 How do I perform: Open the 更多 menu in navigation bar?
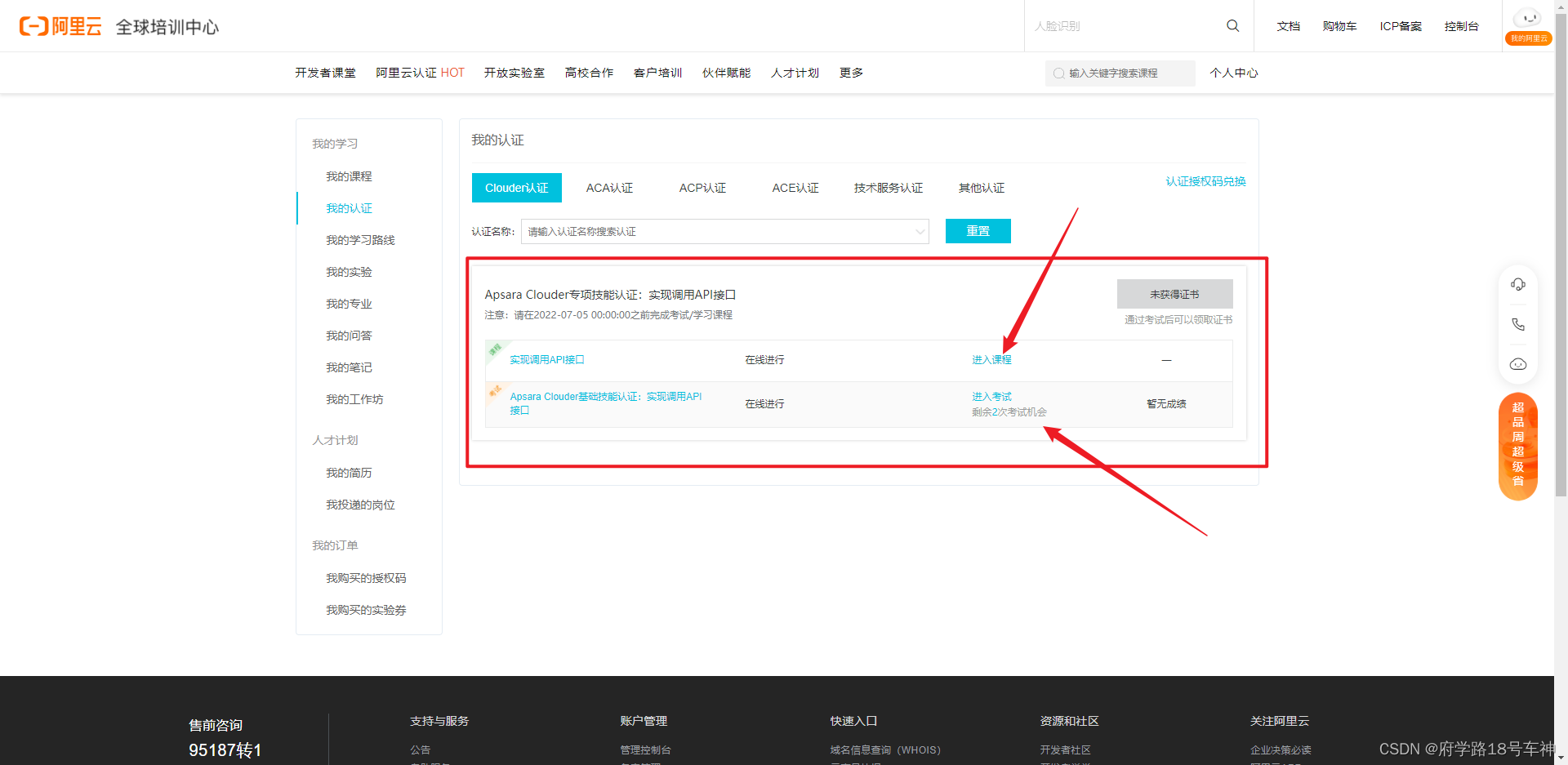pyautogui.click(x=850, y=73)
